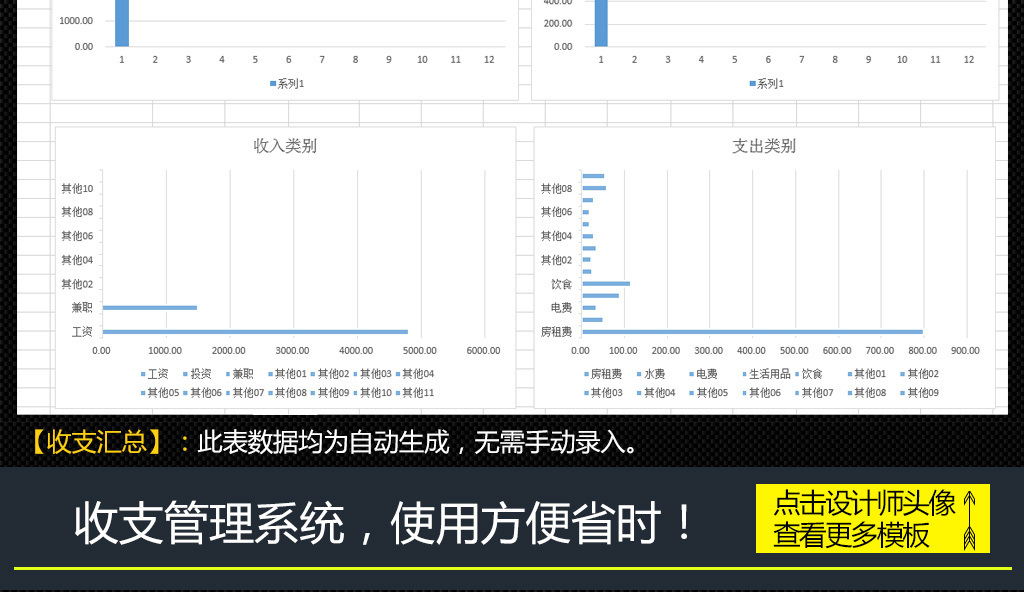1024x592 pixels.
Task: Select 房租费 legend entry in 支出类别 chart
Action: pyautogui.click(x=603, y=374)
